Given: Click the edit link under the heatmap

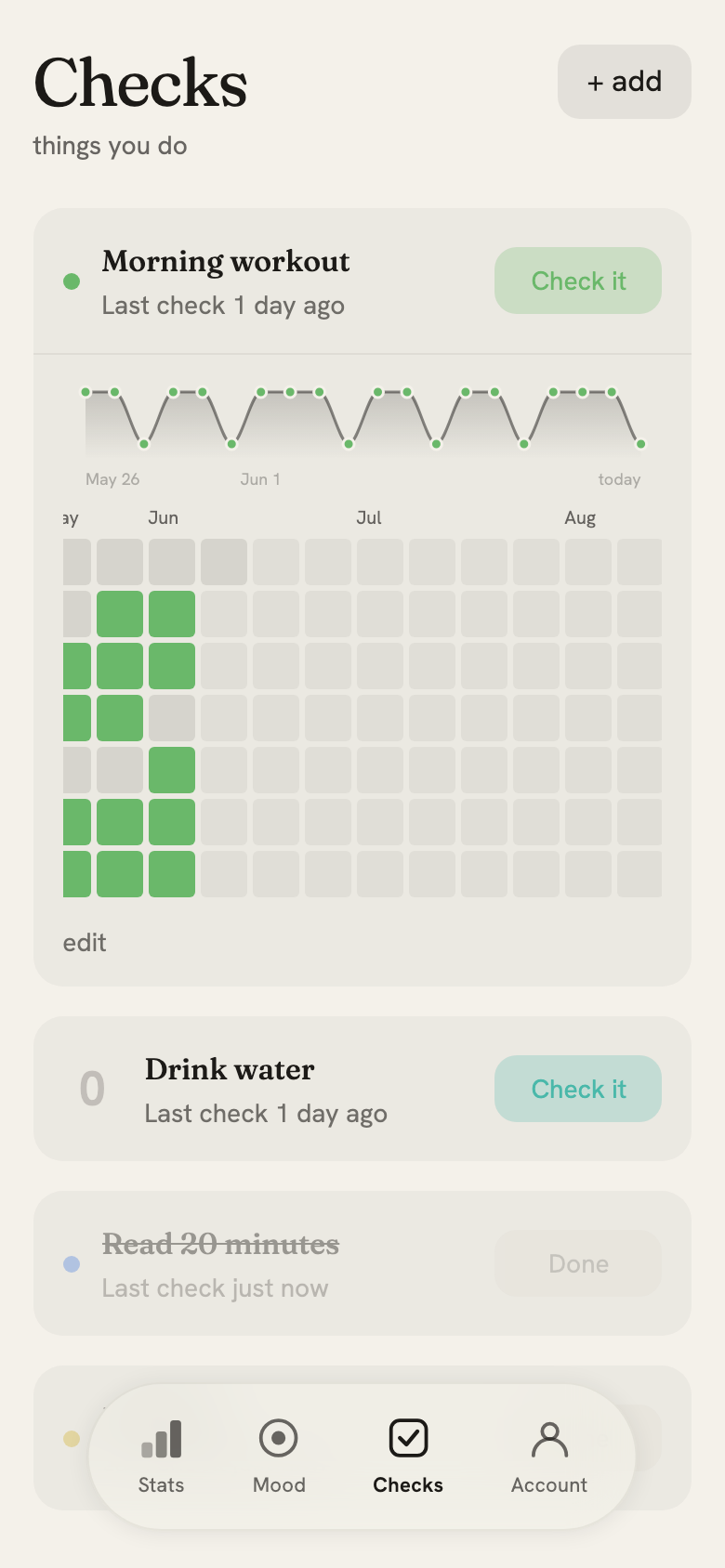Looking at the screenshot, I should pos(85,943).
